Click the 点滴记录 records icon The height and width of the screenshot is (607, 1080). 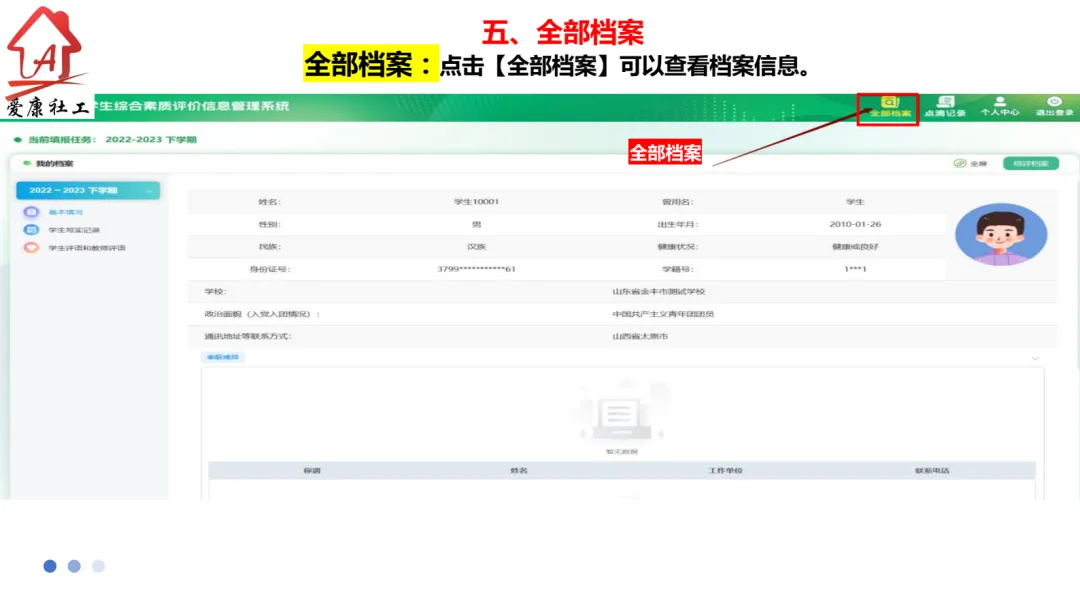click(944, 104)
